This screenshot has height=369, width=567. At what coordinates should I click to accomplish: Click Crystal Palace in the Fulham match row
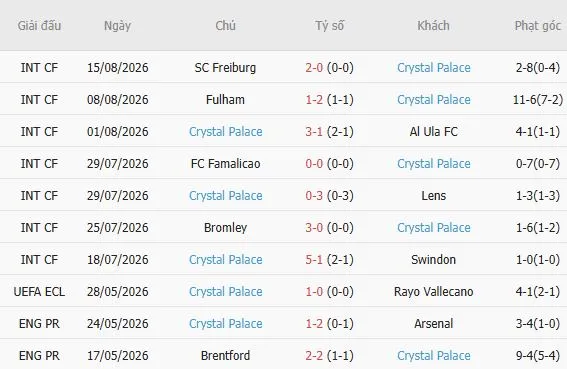434,99
